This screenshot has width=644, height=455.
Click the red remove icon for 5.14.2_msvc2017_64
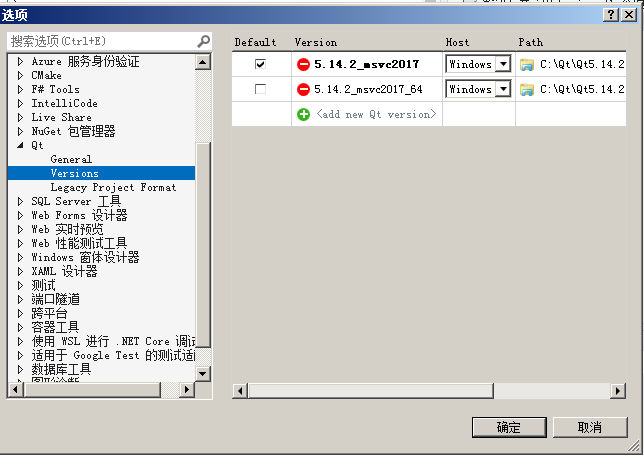pos(303,89)
